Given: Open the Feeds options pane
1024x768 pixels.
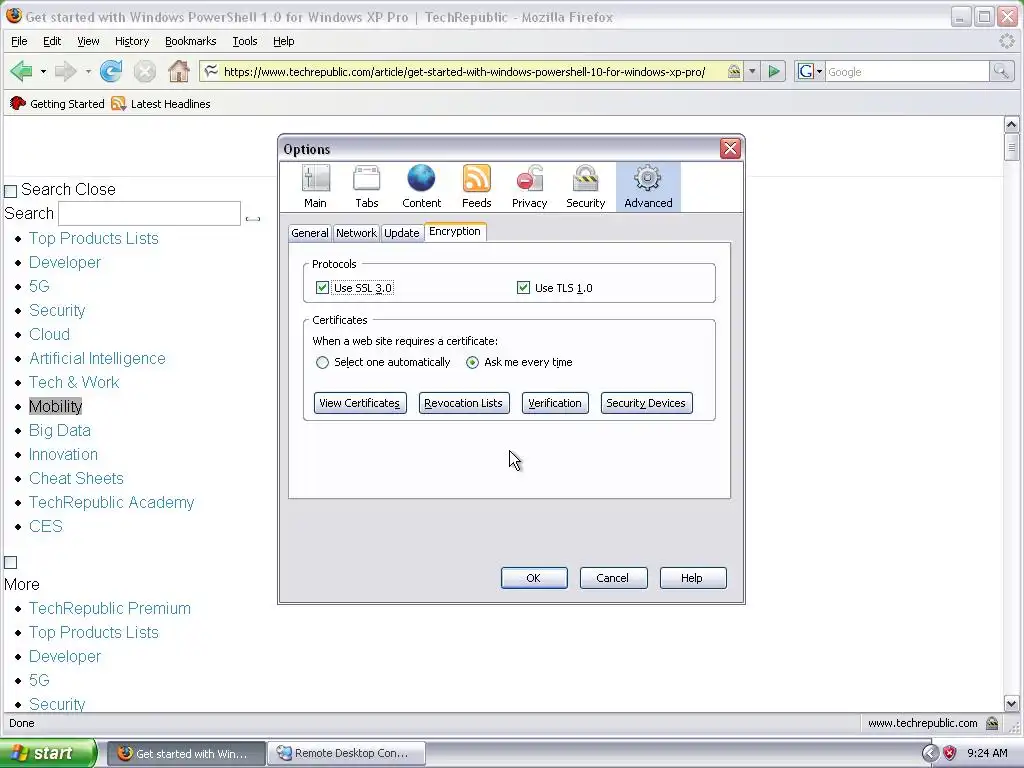Looking at the screenshot, I should (x=477, y=187).
